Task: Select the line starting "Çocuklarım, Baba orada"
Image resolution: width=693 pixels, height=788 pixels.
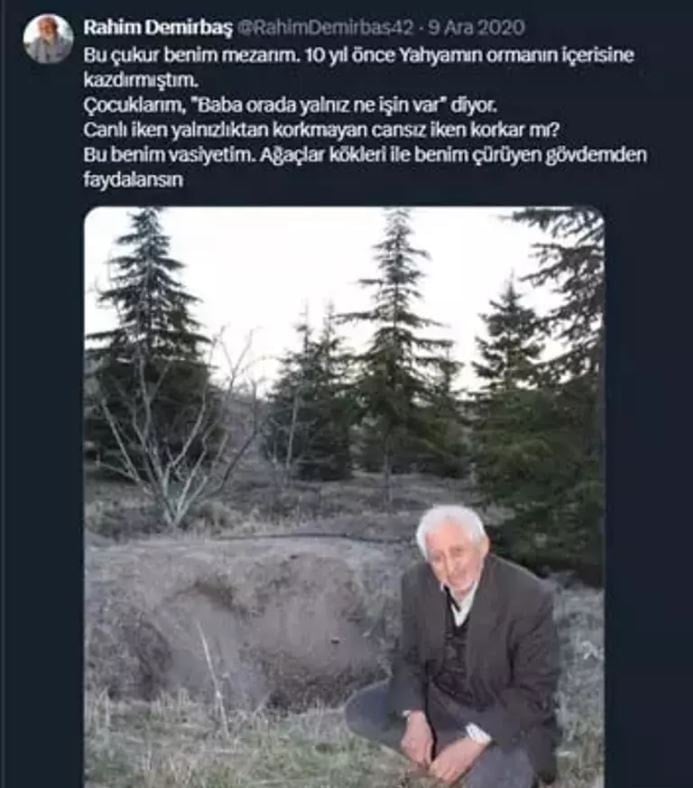Action: (x=290, y=105)
